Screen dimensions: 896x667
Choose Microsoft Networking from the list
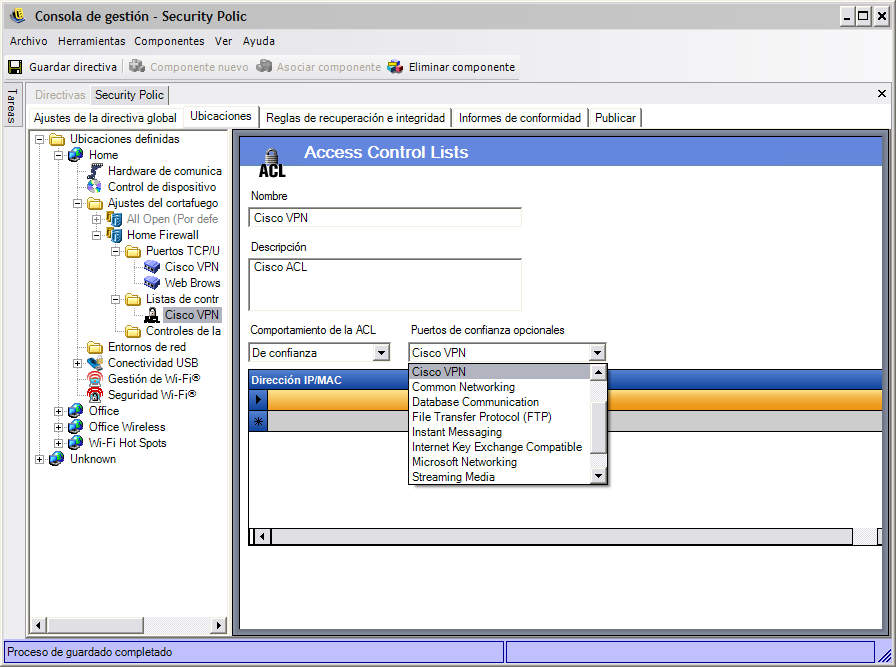(x=464, y=462)
